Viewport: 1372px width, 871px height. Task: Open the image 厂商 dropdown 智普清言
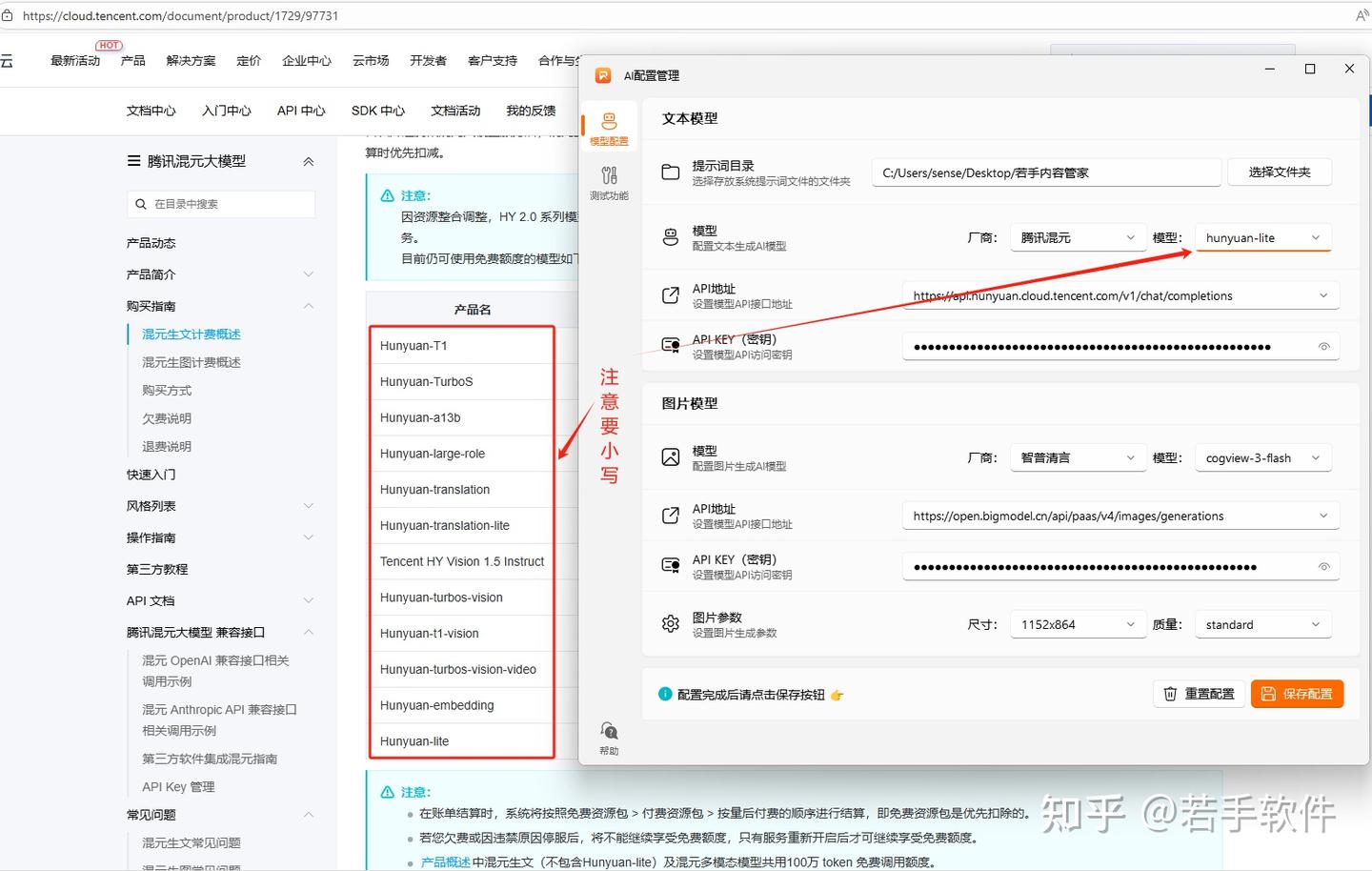(1078, 457)
